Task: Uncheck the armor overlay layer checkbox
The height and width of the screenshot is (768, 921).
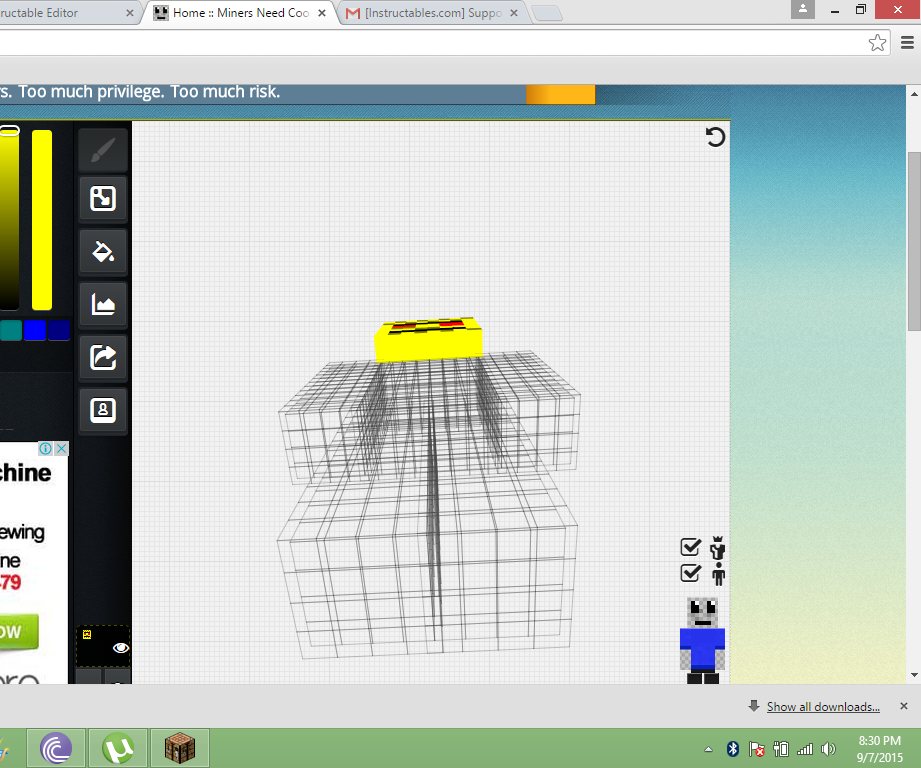Action: click(690, 547)
